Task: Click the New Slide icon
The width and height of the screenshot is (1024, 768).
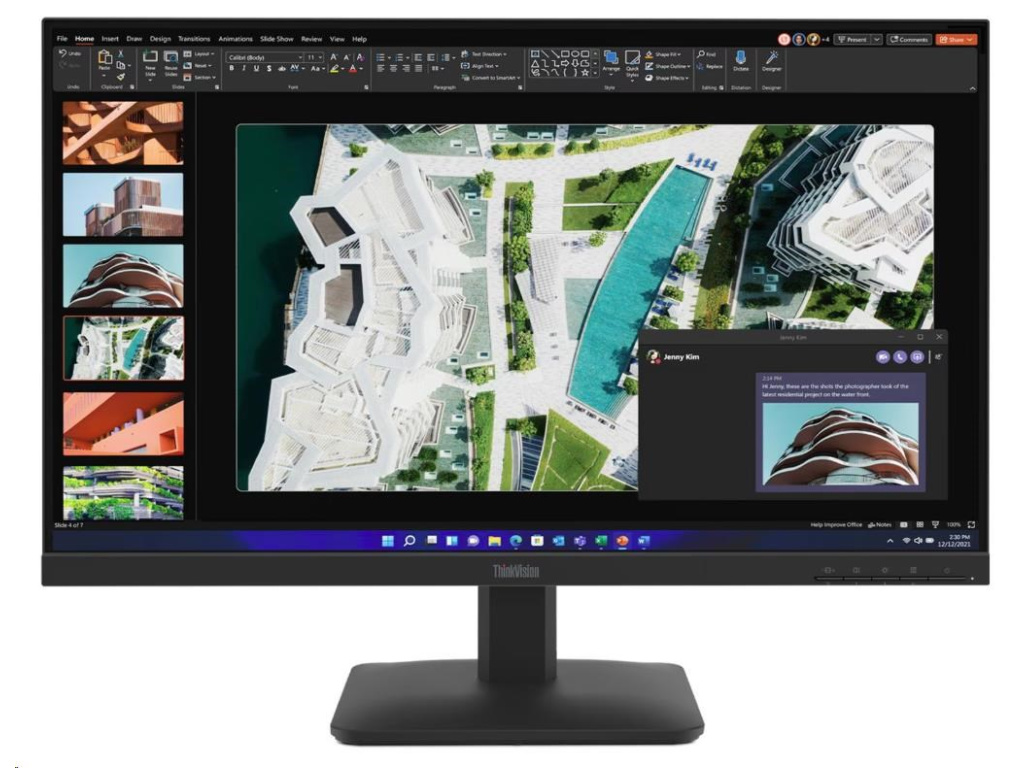Action: (150, 57)
